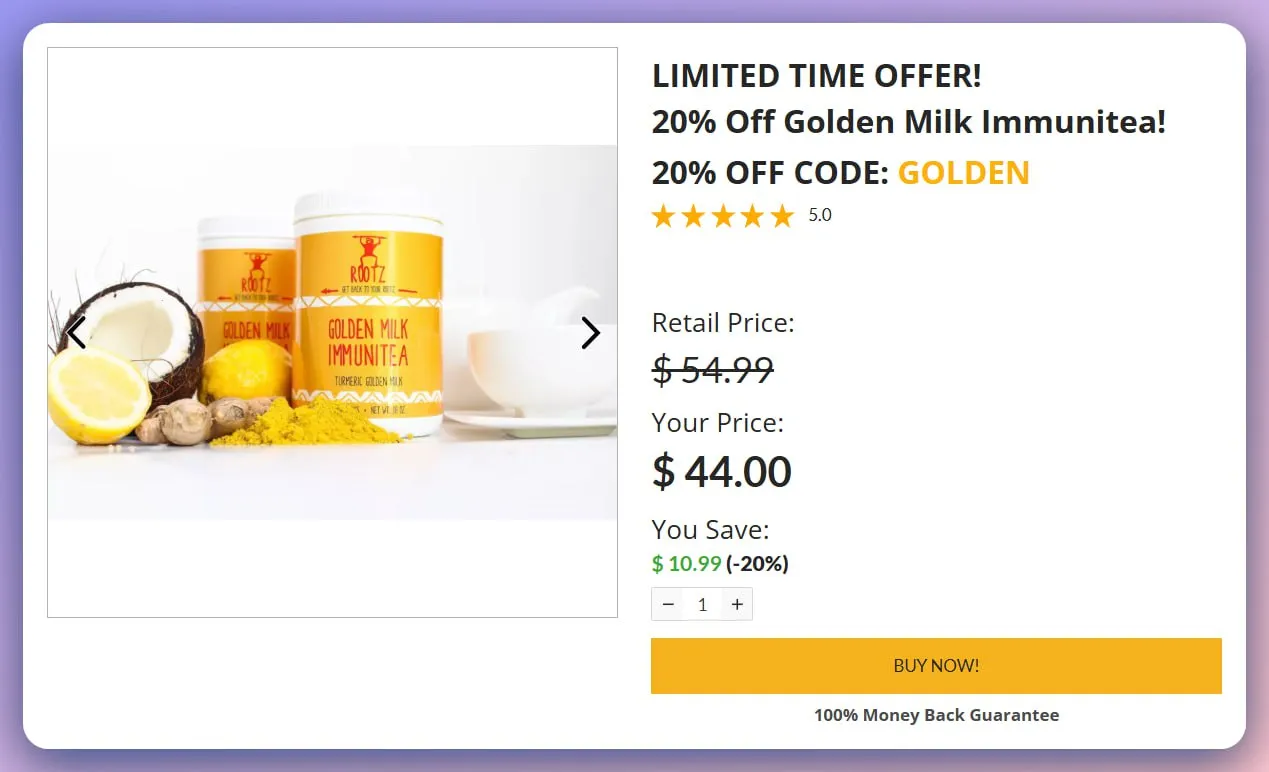Click the first rating star
Screen dimensions: 1269x772
pyautogui.click(x=663, y=216)
